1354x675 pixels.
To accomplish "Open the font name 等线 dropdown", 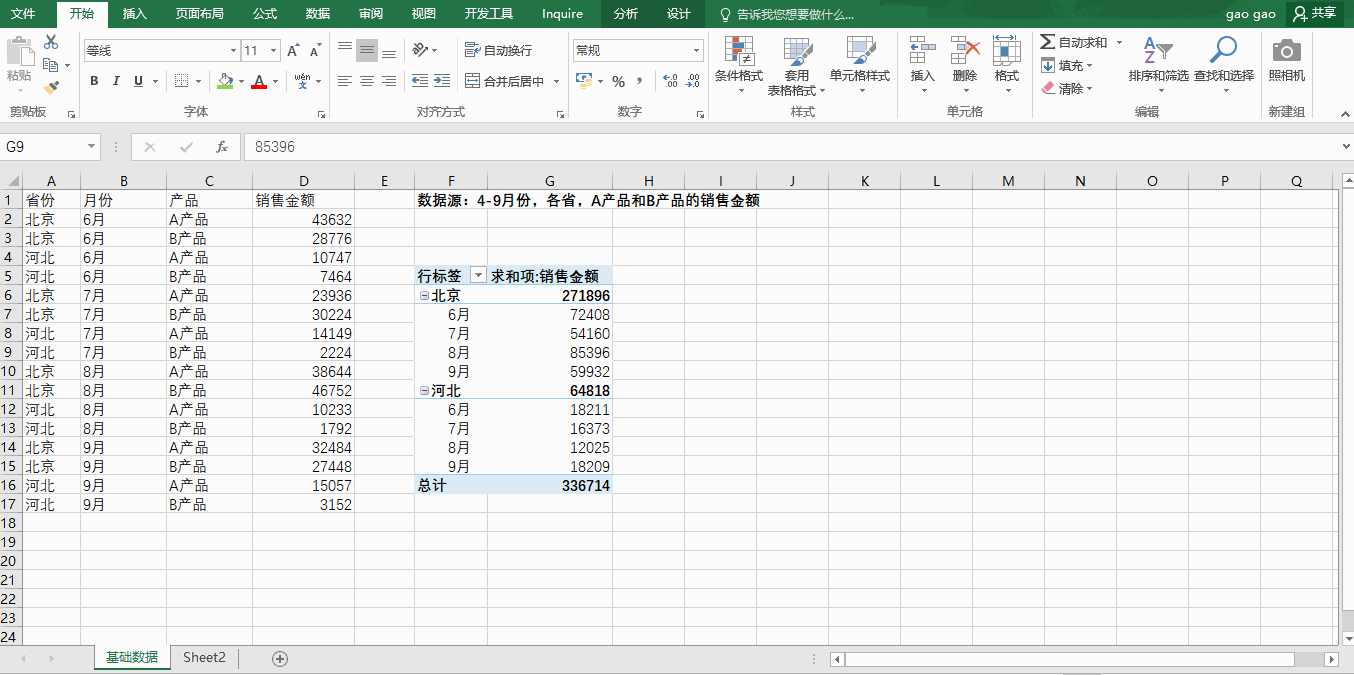I will click(x=233, y=50).
